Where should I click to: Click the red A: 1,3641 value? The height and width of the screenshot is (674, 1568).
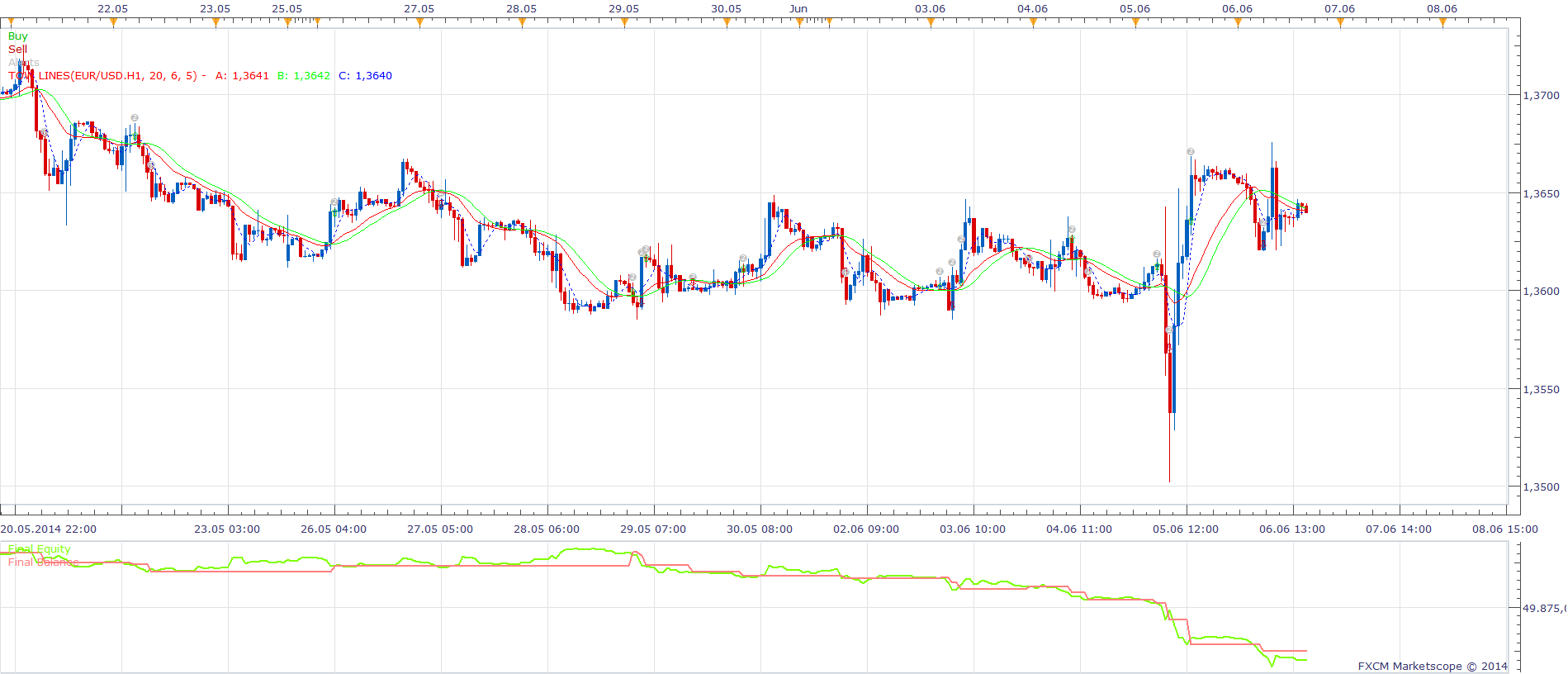click(x=242, y=76)
